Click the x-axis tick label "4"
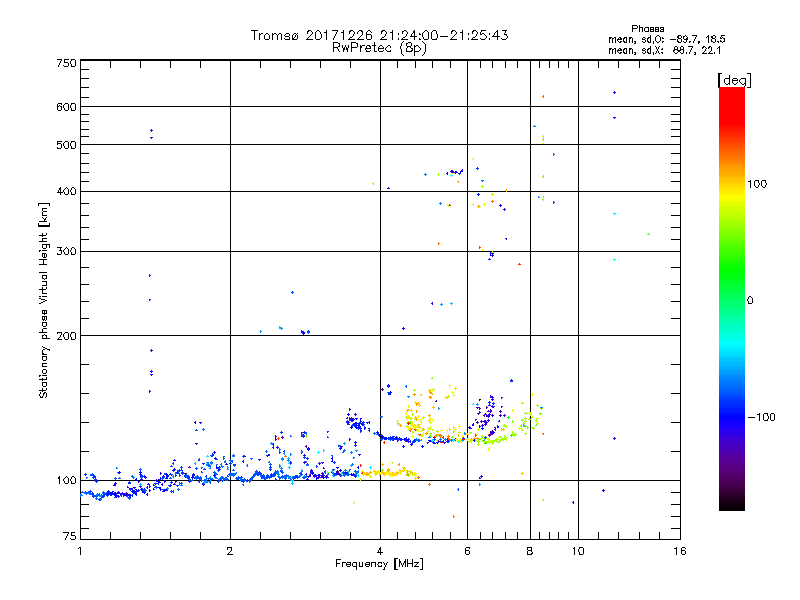The width and height of the screenshot is (800, 600). coord(380,551)
